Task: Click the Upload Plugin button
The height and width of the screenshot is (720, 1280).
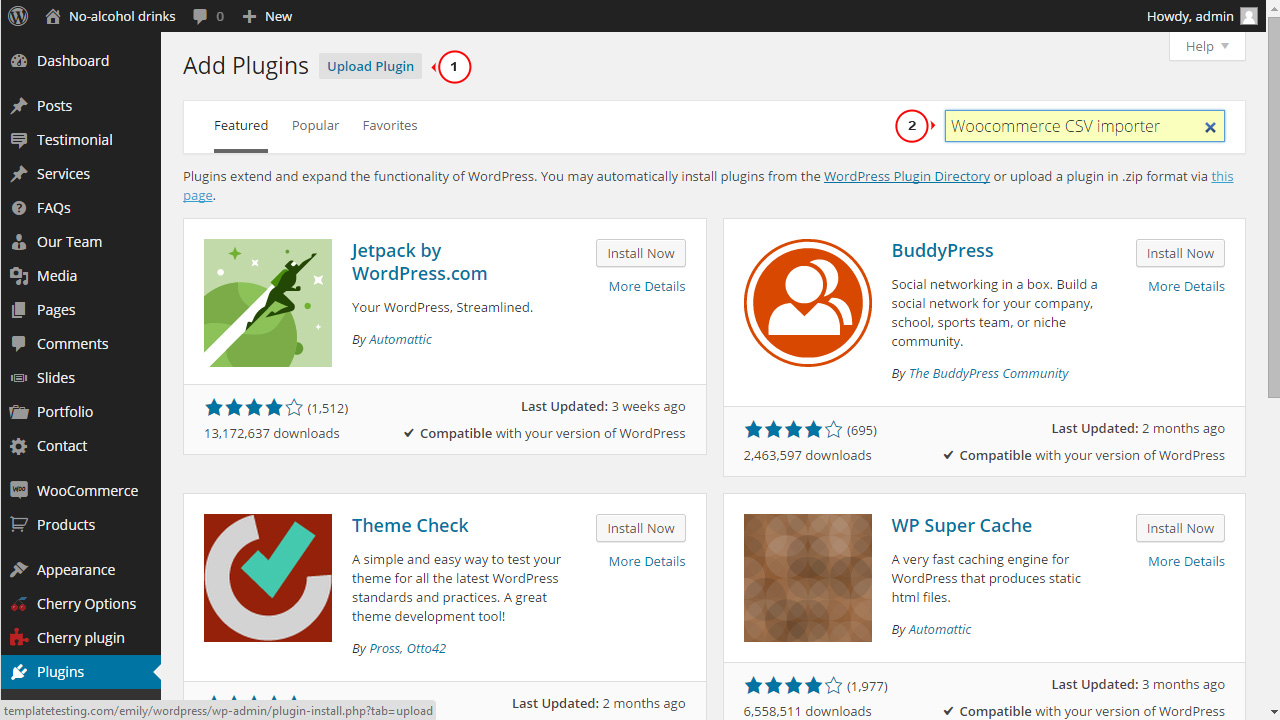Action: [371, 66]
